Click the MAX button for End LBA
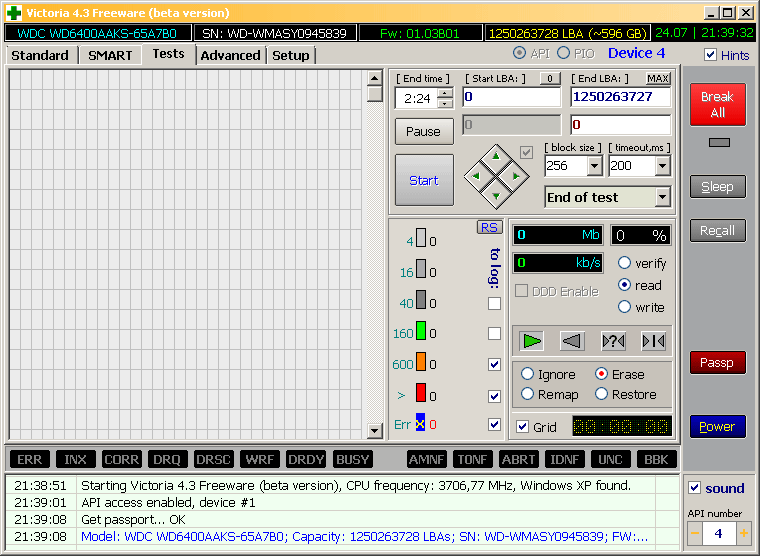The height and width of the screenshot is (556, 760). point(658,78)
